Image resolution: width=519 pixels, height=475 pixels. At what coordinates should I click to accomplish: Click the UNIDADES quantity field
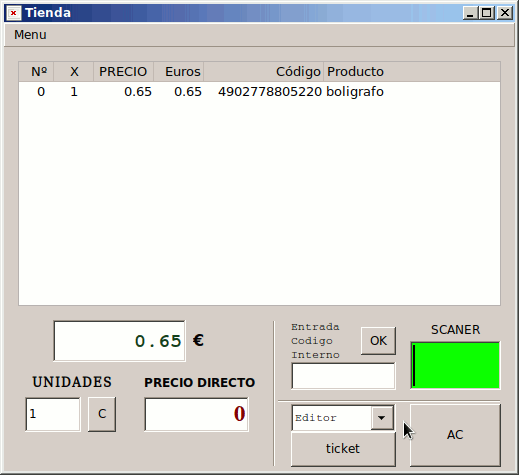(x=53, y=414)
